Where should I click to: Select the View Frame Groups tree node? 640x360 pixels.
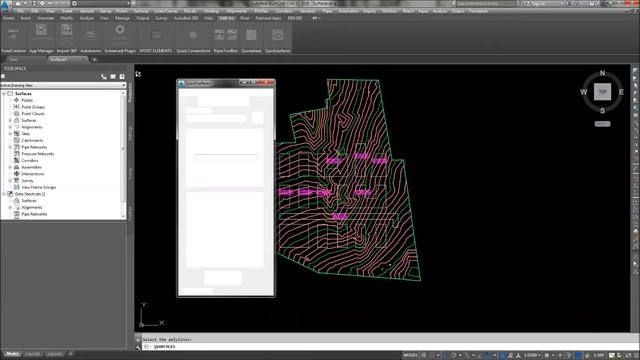(x=38, y=187)
